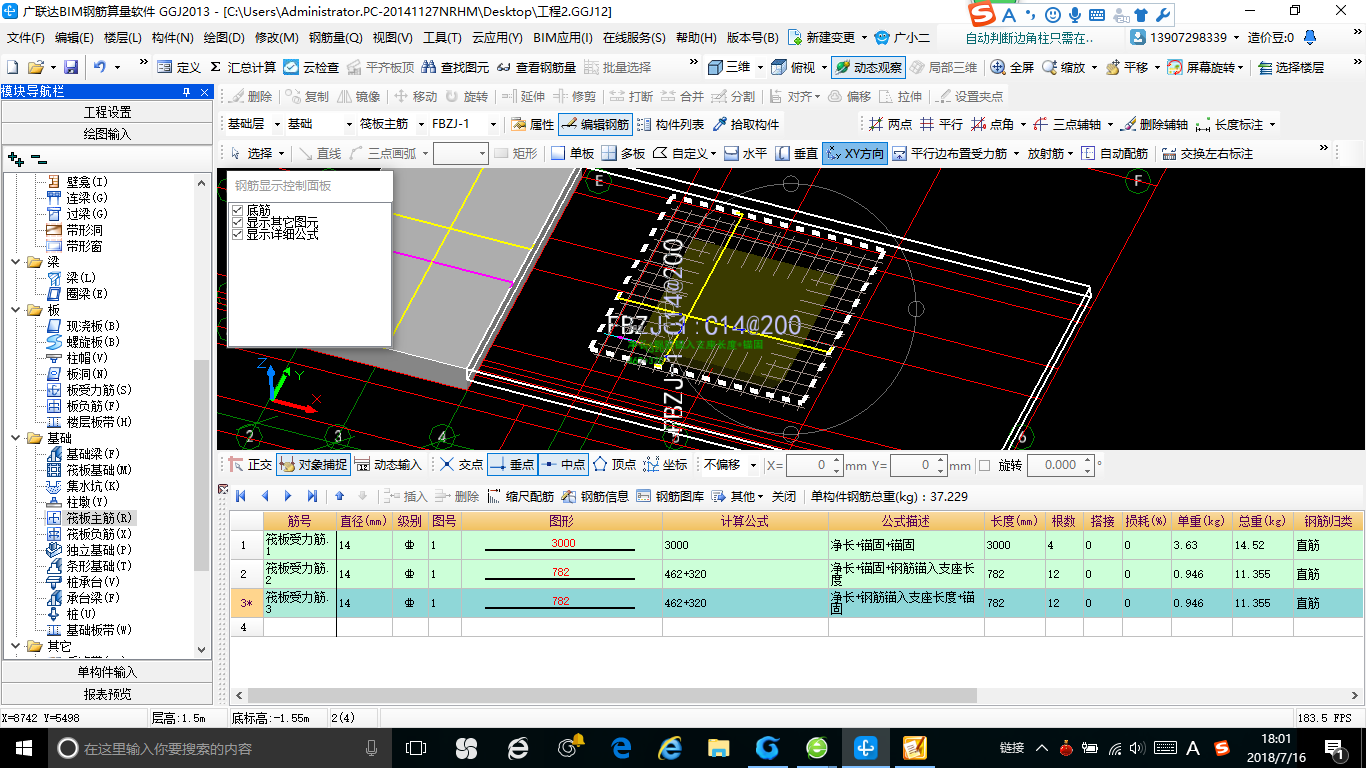This screenshot has height=768, width=1366.
Task: Toggle 正交 orthogonal mode
Action: coord(250,465)
